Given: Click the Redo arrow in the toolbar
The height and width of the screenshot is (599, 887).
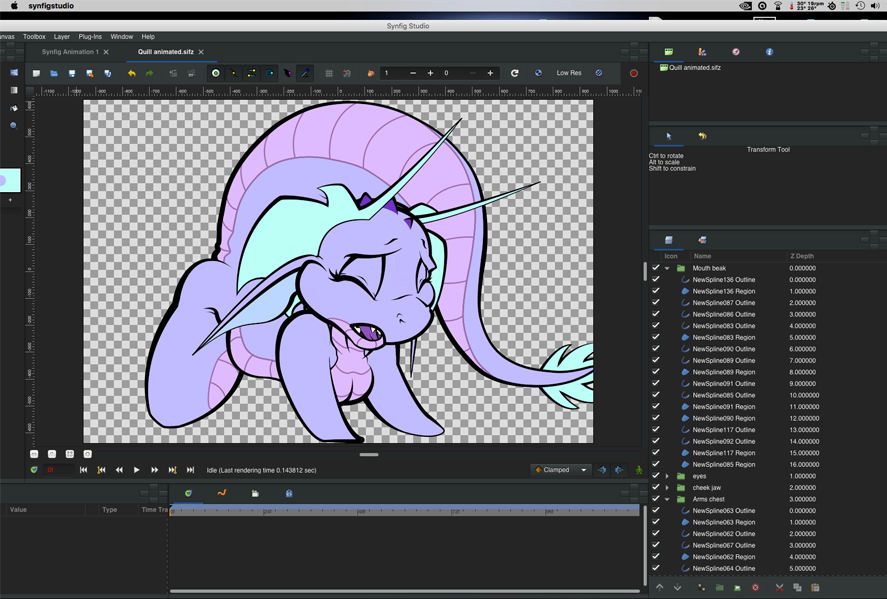Looking at the screenshot, I should (x=149, y=73).
